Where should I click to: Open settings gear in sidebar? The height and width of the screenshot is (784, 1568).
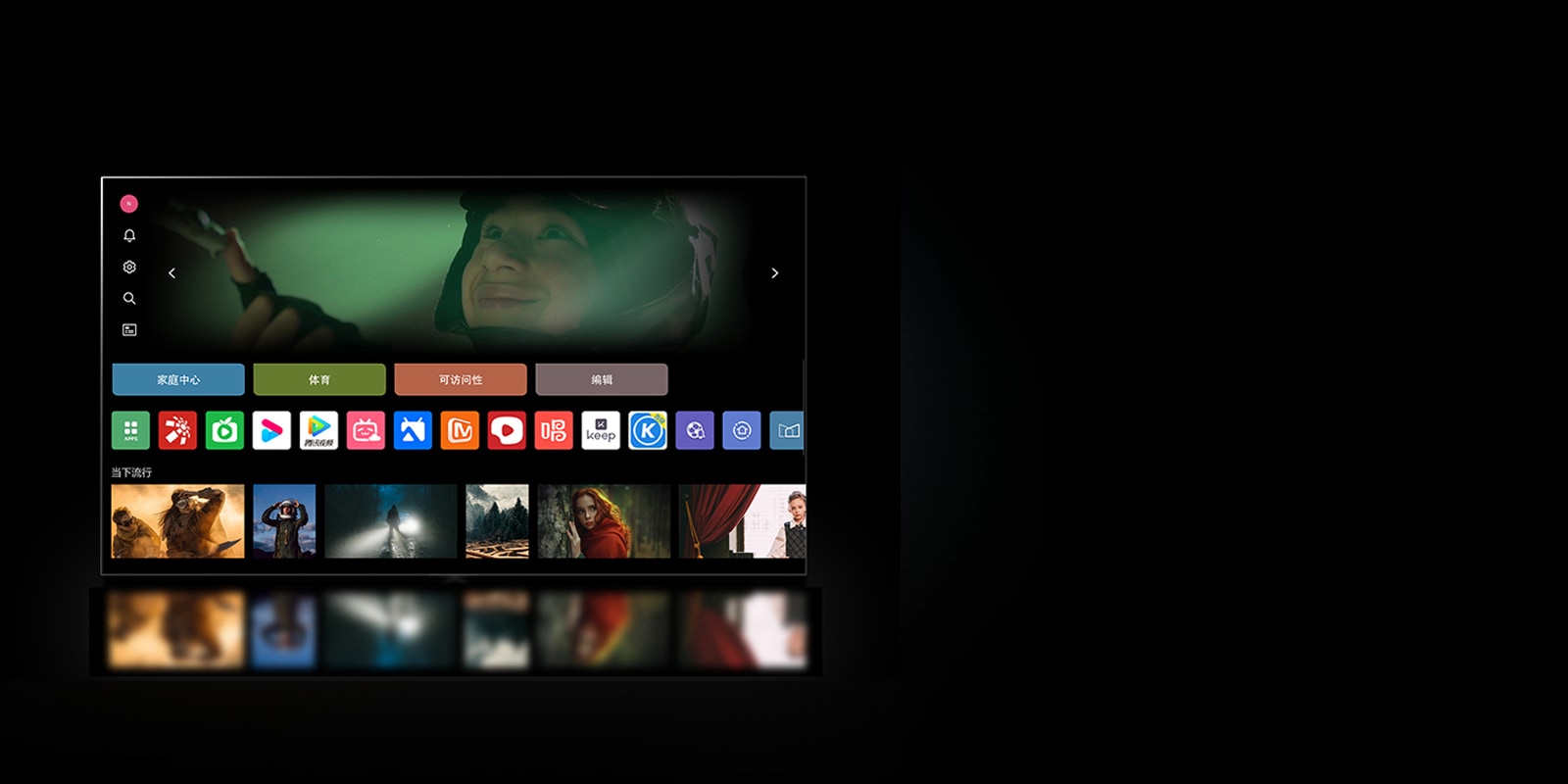129,267
